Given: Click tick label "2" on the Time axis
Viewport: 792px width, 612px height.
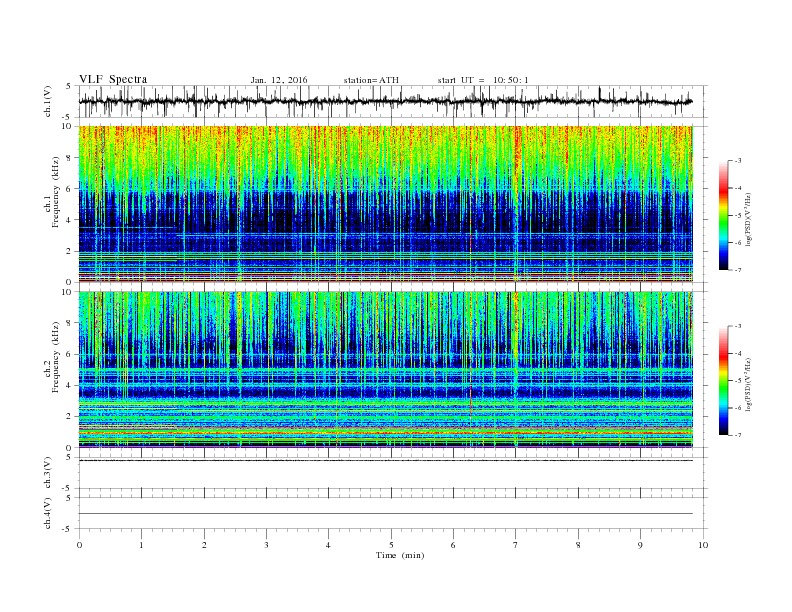Looking at the screenshot, I should [204, 545].
